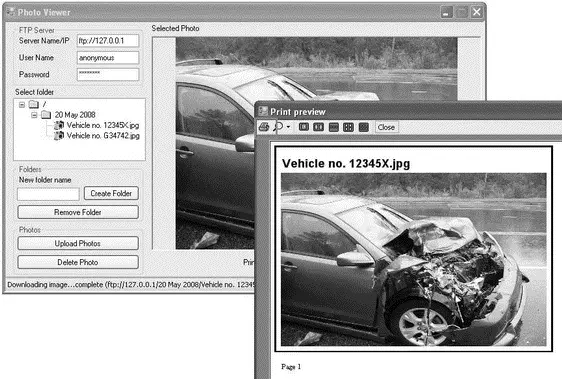Click the Select folder label
562x379 pixels.
(x=34, y=92)
